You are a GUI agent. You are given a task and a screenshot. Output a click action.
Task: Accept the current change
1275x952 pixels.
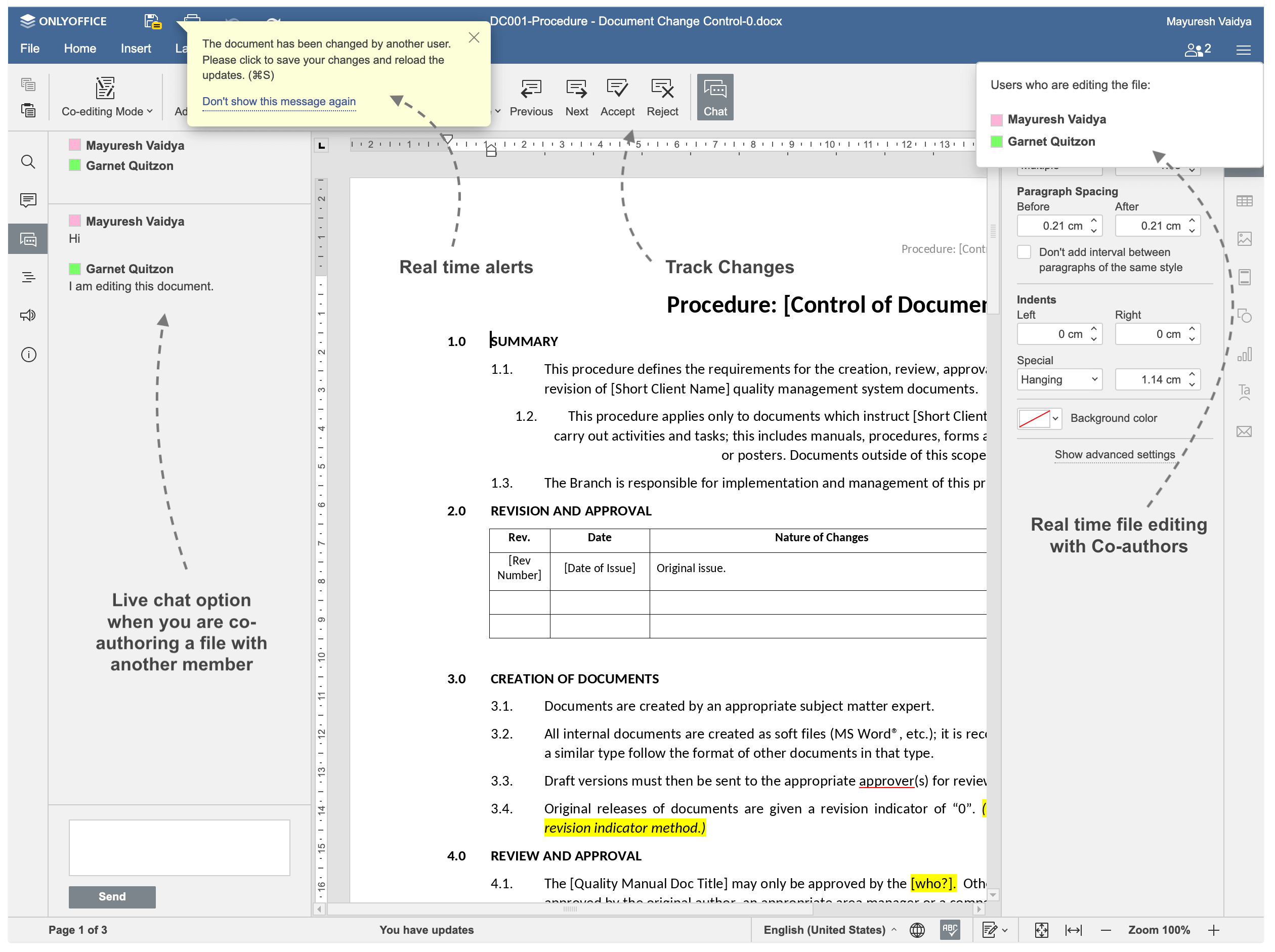click(x=617, y=97)
